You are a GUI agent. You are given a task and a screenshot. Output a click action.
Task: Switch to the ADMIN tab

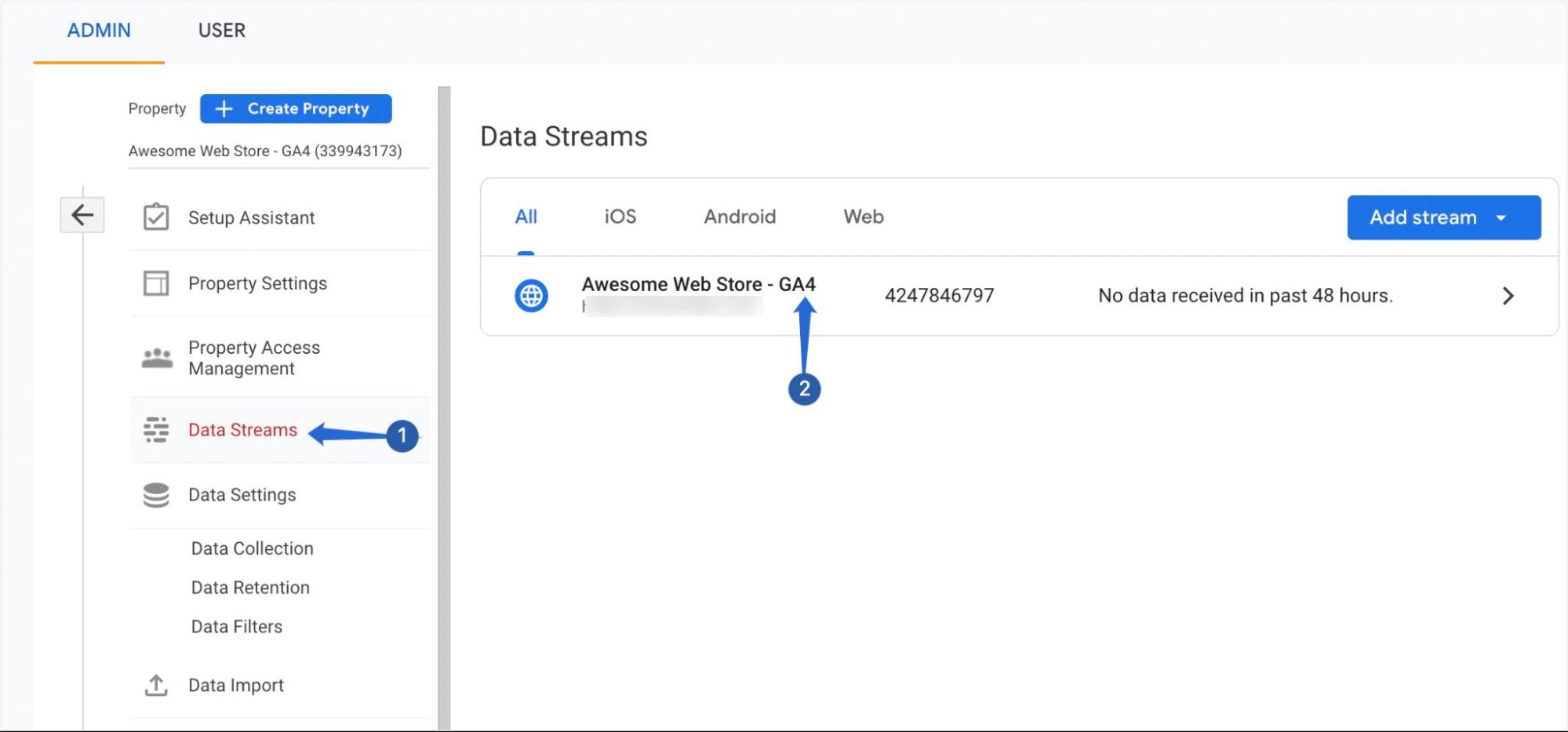click(99, 31)
